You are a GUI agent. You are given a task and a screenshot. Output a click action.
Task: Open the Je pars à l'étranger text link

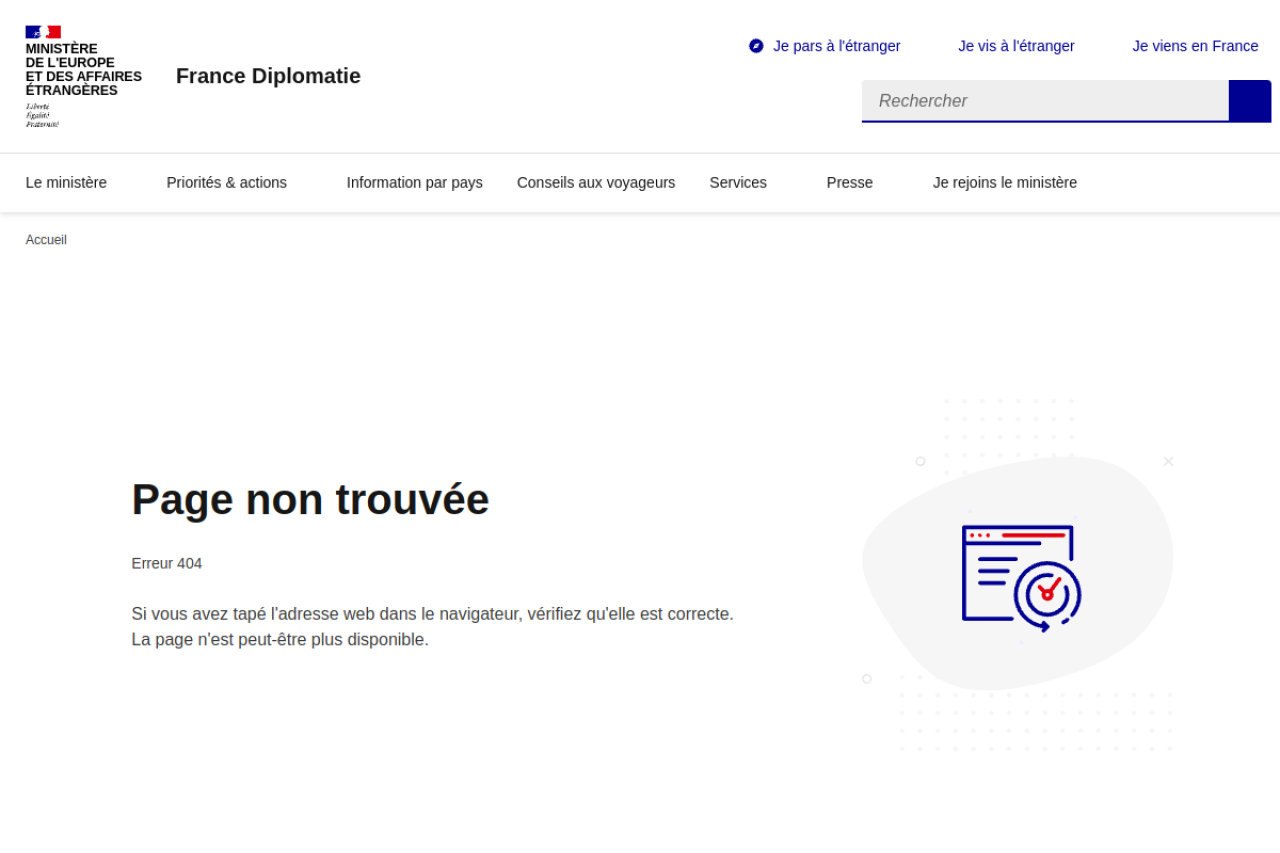click(x=836, y=46)
